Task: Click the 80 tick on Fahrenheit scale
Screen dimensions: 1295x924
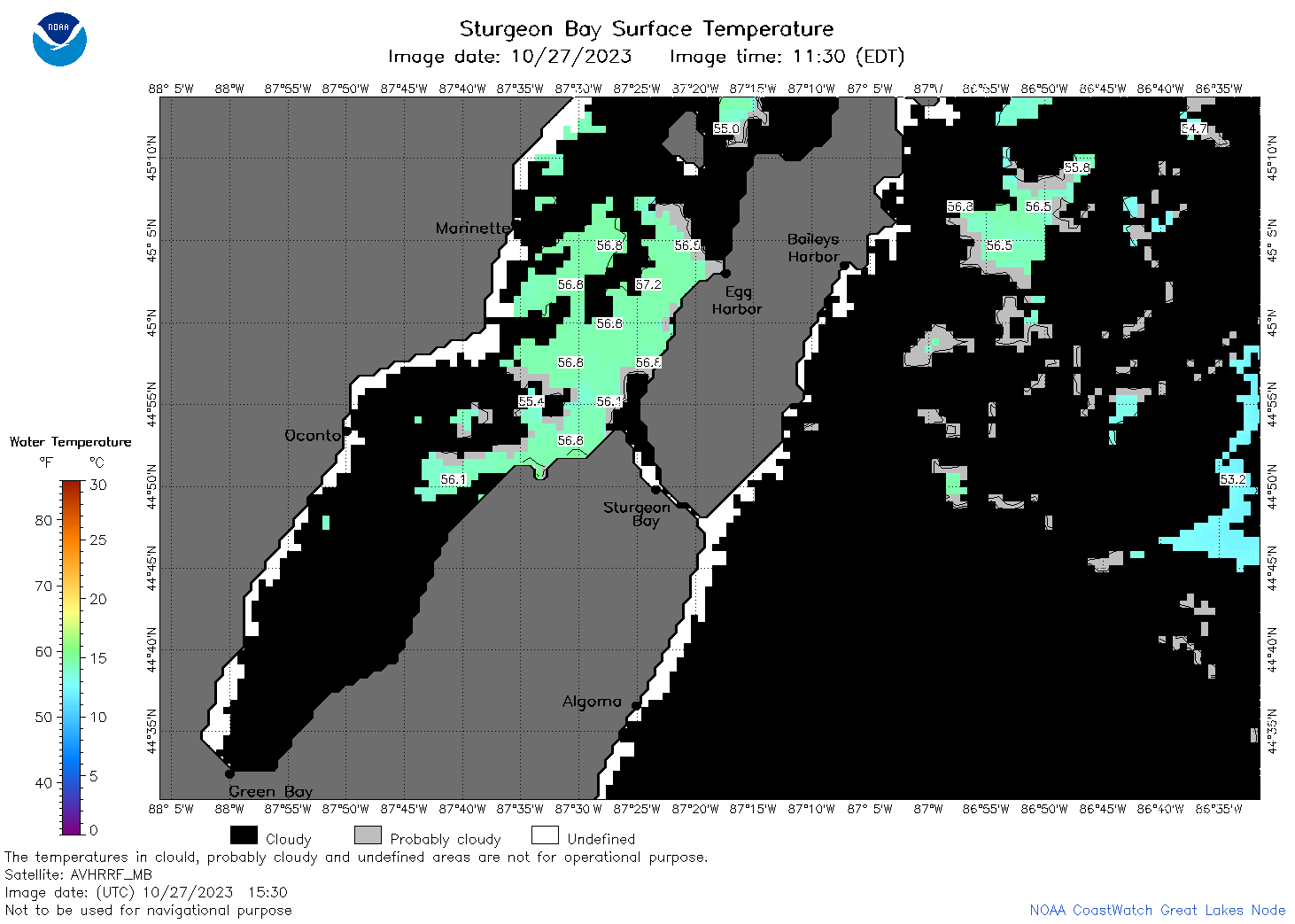Action: (x=43, y=520)
